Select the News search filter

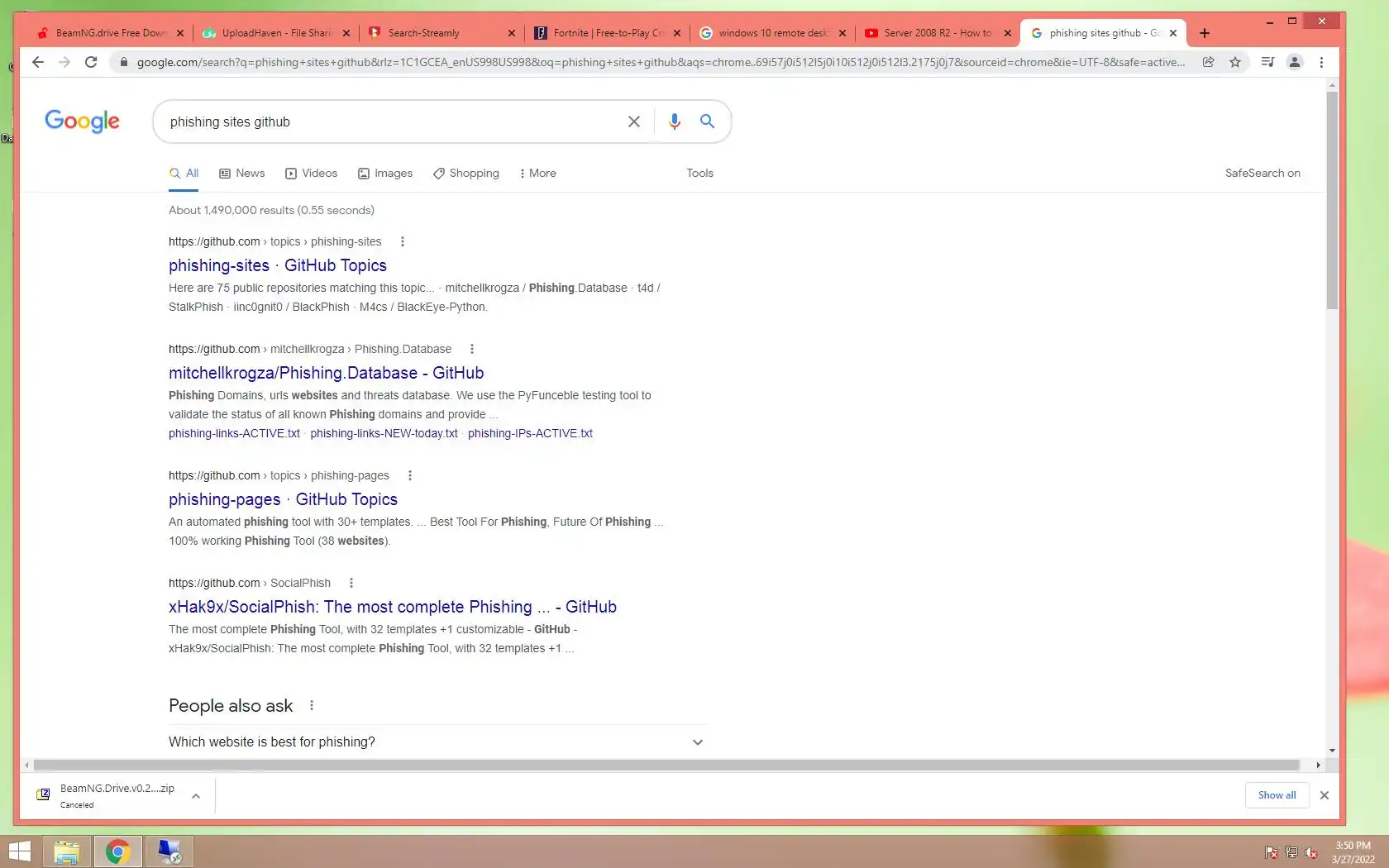pyautogui.click(x=242, y=173)
